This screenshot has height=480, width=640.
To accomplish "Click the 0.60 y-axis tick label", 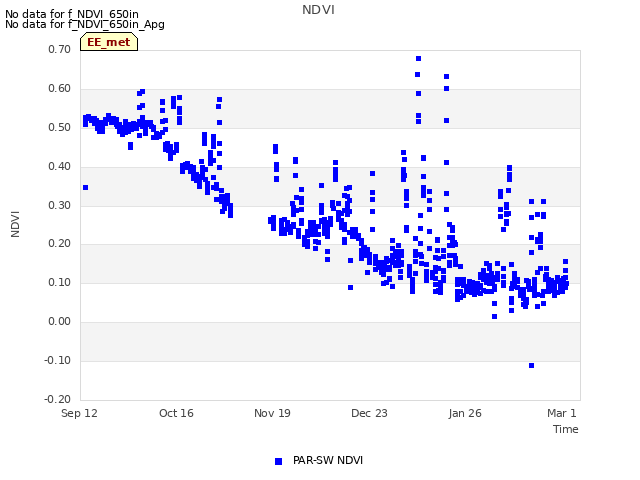I will [60, 89].
